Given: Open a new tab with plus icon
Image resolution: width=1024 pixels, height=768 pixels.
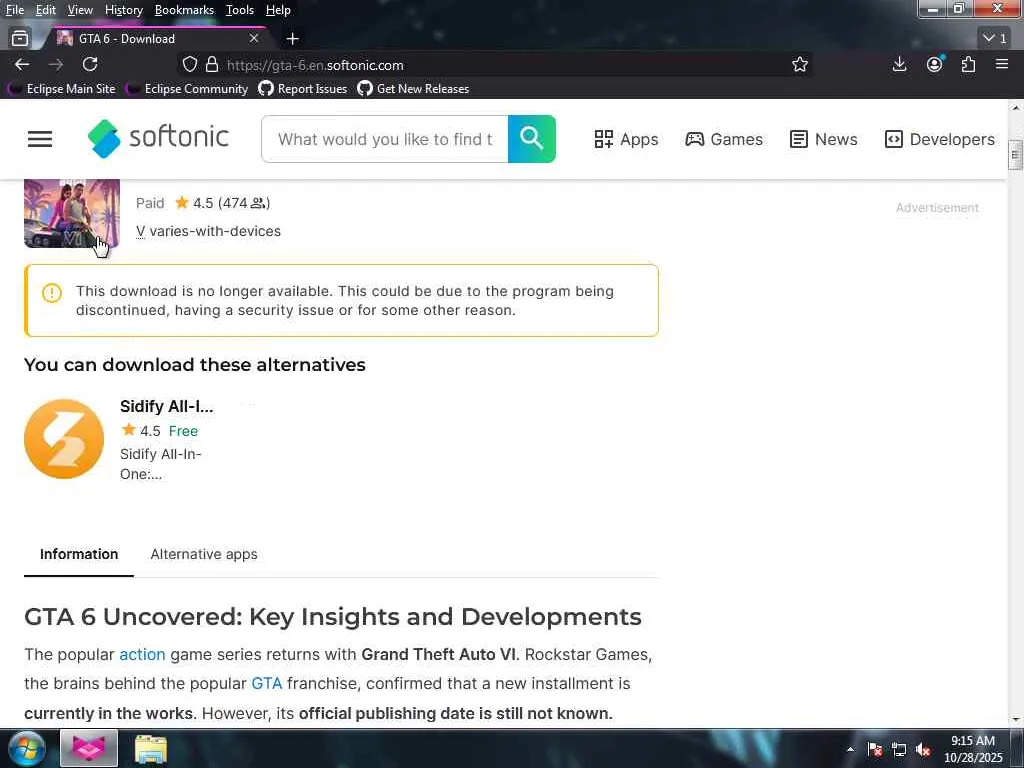Looking at the screenshot, I should click(293, 39).
